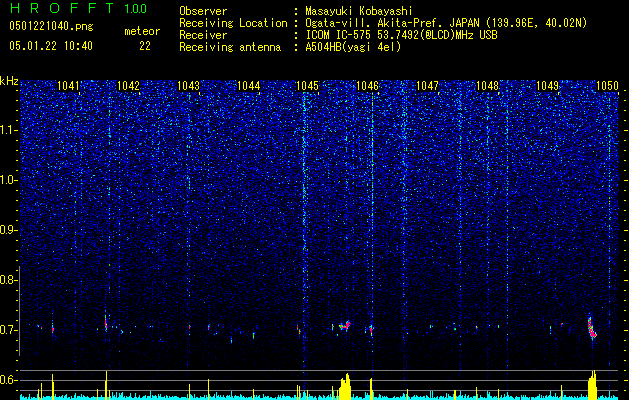The width and height of the screenshot is (629, 400).
Task: Click observer name Masayuki Kobayashi
Action: (x=359, y=11)
